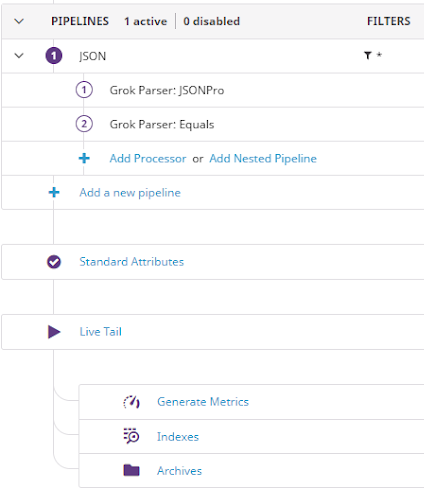
Task: Collapse the JSON pipeline chevron
Action: point(19,55)
